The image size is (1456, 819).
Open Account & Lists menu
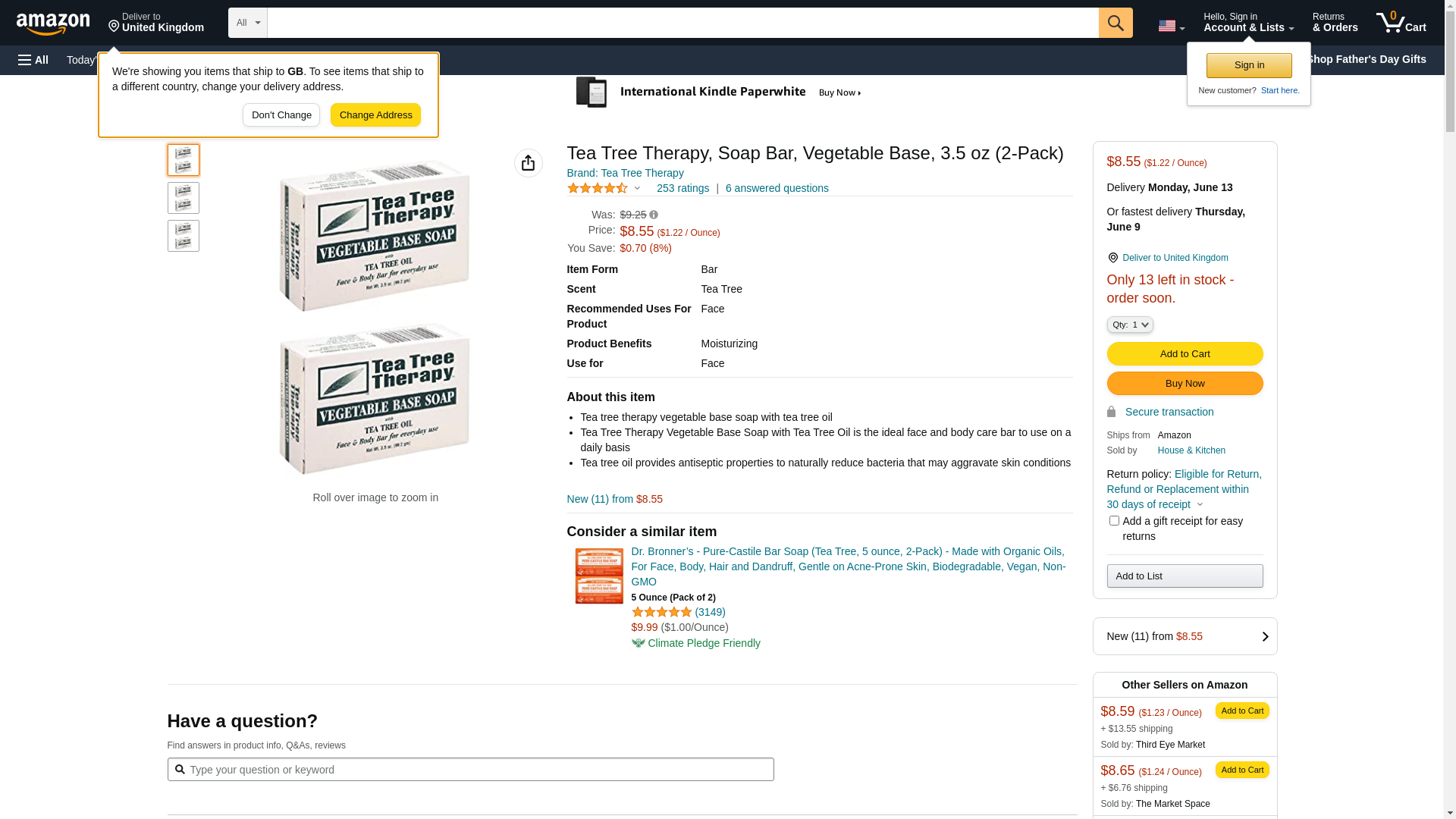pyautogui.click(x=1248, y=23)
